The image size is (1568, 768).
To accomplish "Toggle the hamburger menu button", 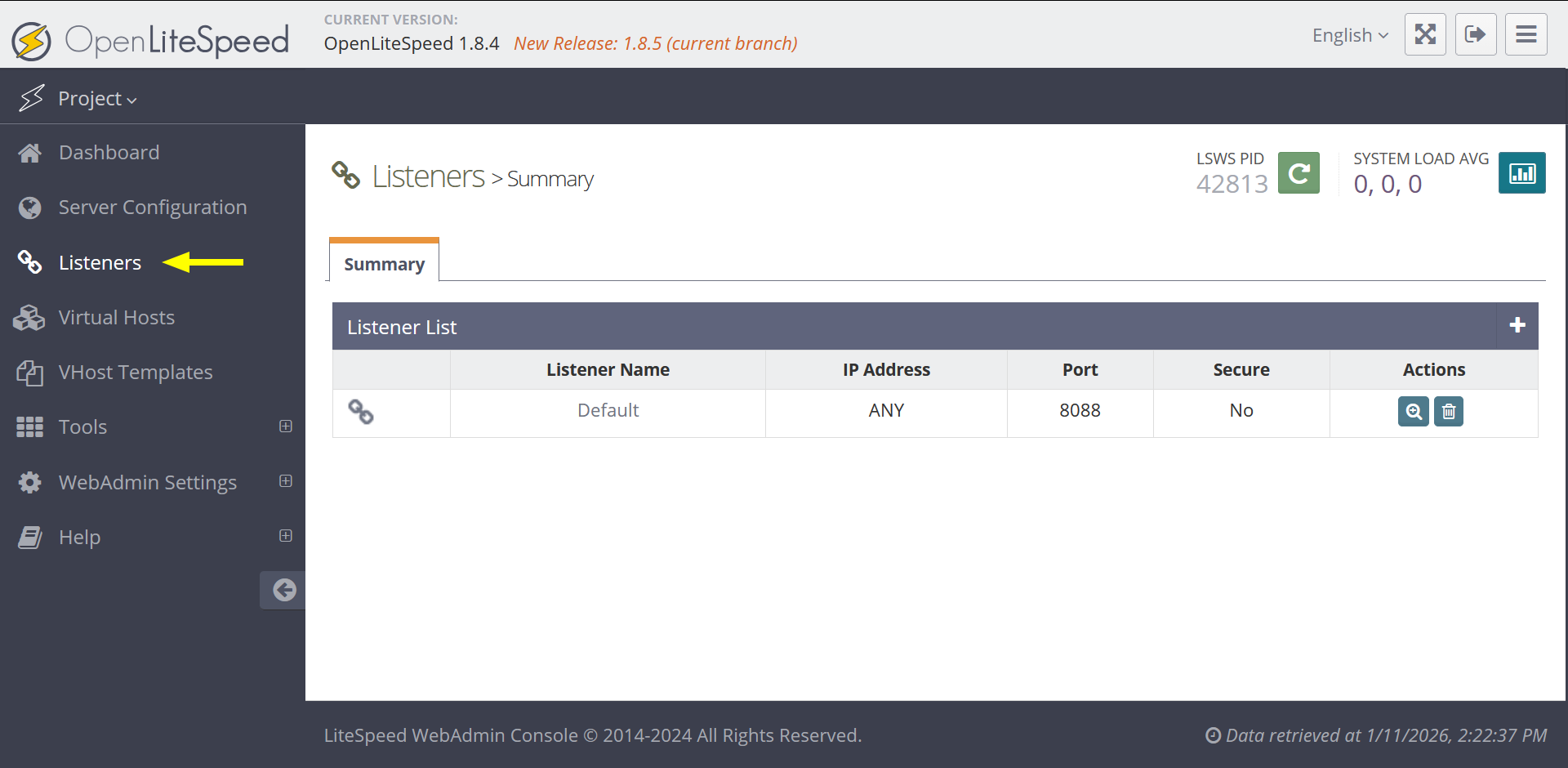I will 1526,34.
